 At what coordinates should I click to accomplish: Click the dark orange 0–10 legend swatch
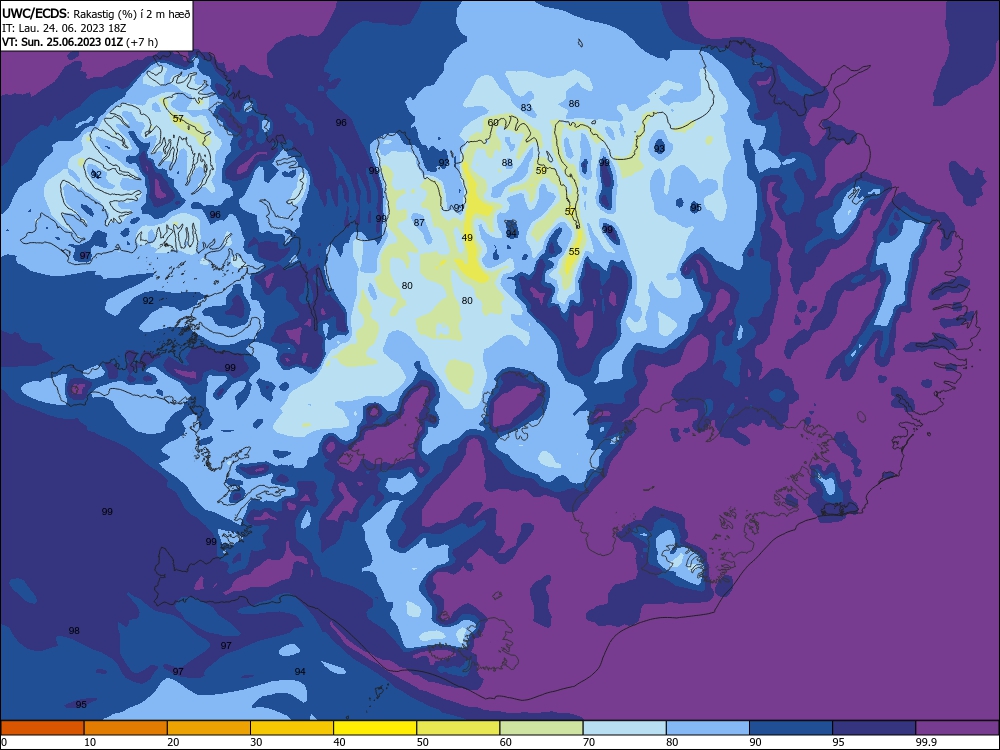coord(42,728)
